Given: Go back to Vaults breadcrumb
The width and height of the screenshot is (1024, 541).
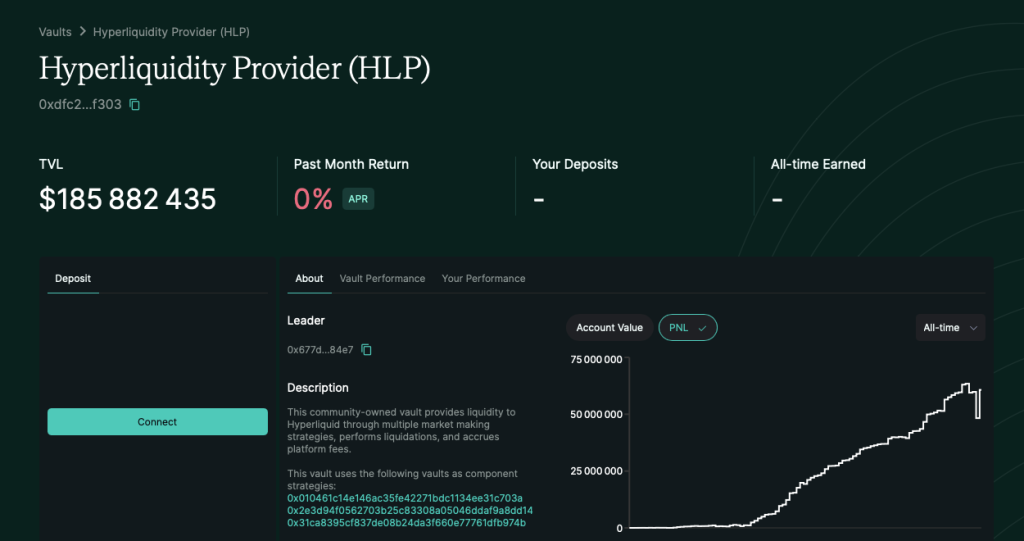Looking at the screenshot, I should tap(55, 31).
